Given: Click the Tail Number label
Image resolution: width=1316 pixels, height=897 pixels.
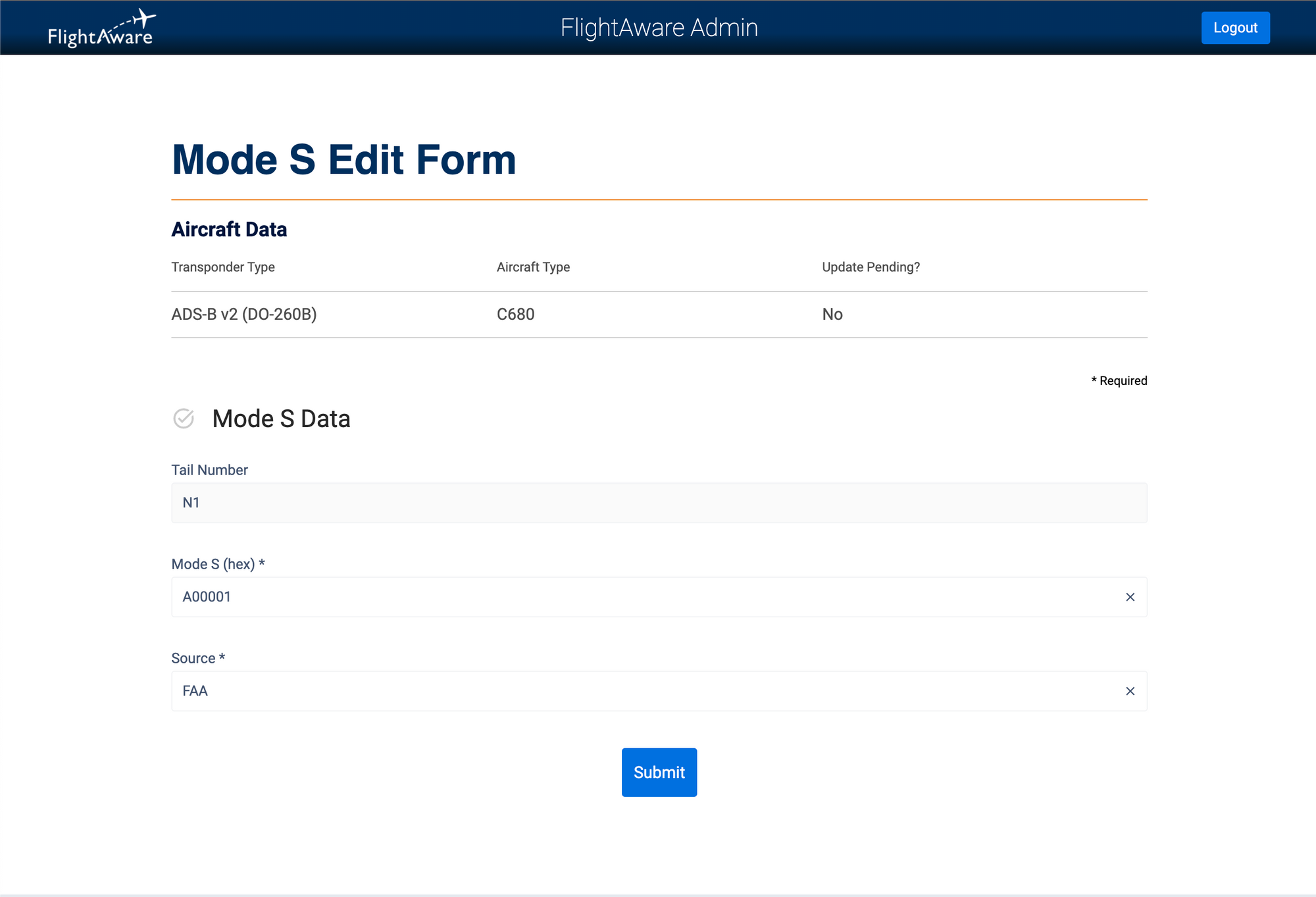Looking at the screenshot, I should click(x=209, y=470).
